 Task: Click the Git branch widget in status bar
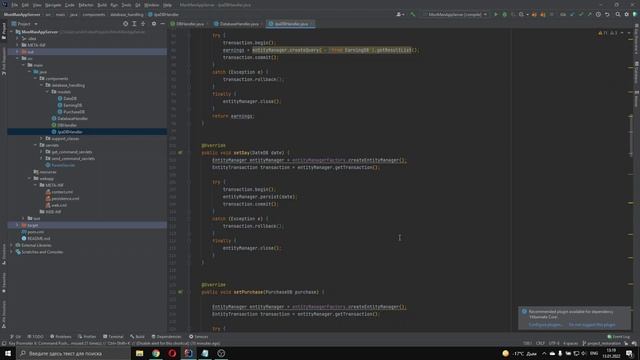point(602,343)
